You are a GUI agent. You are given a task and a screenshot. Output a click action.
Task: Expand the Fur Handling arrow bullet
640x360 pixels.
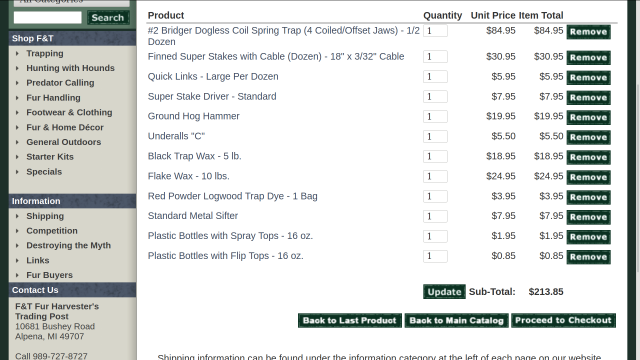coord(17,98)
